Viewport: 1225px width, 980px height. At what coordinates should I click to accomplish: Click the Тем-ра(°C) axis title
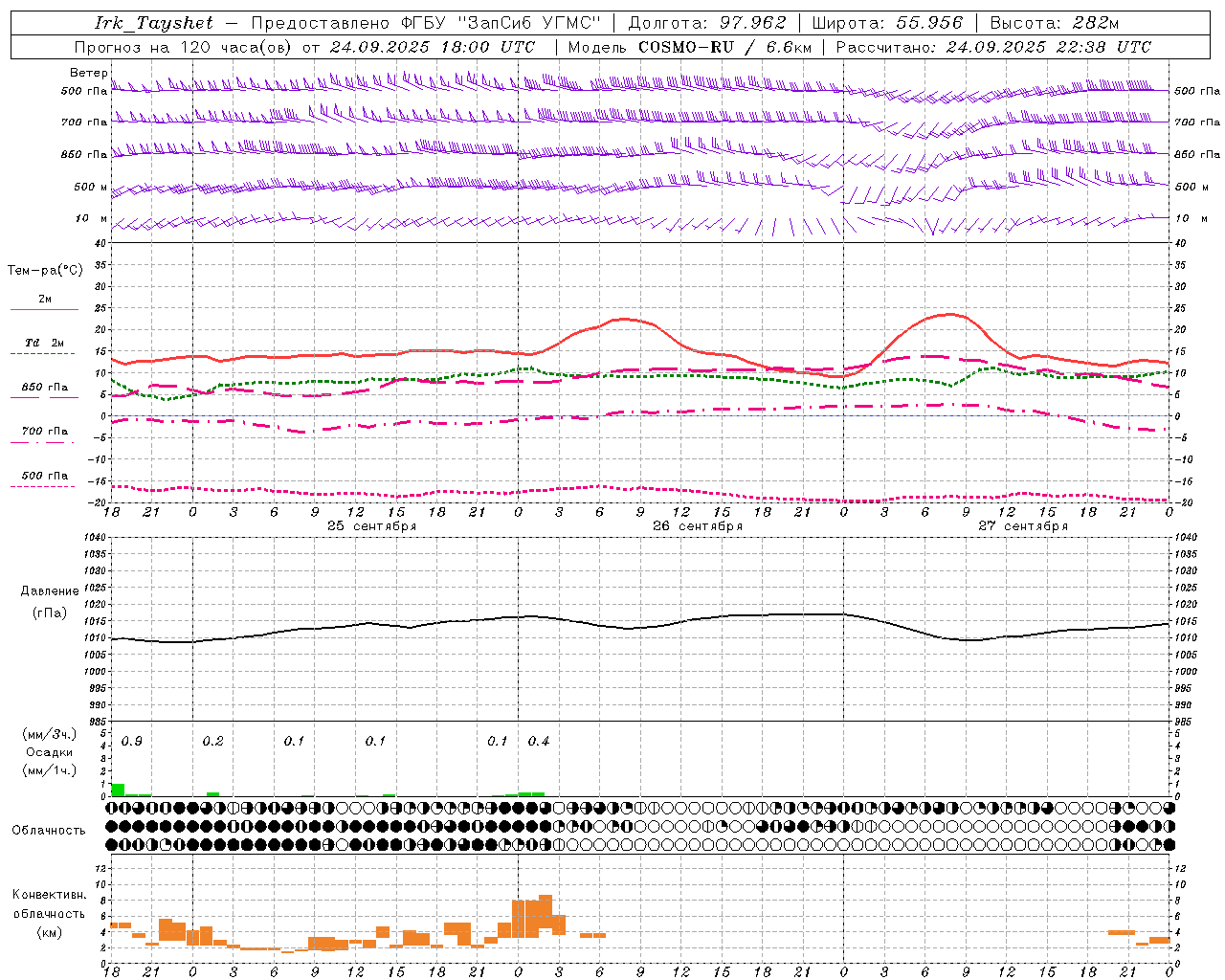tap(45, 271)
